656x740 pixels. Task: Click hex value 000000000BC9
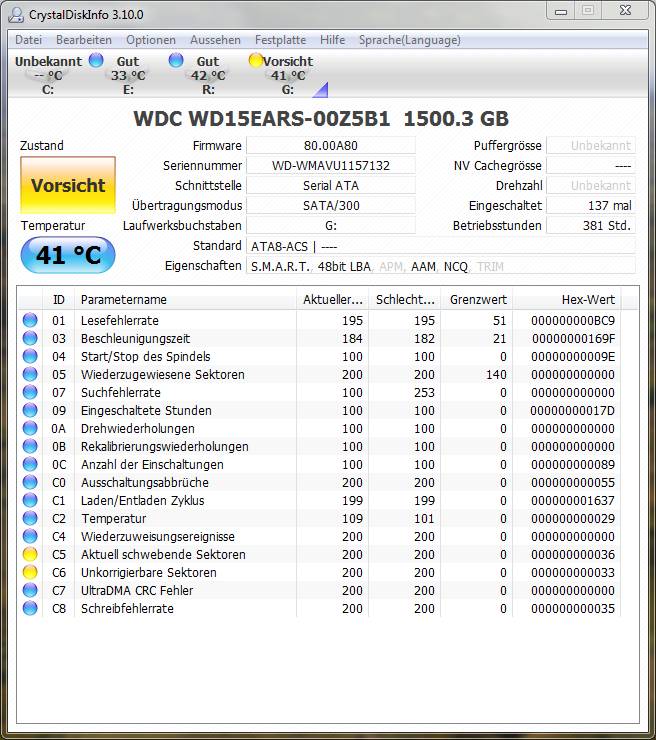573,320
